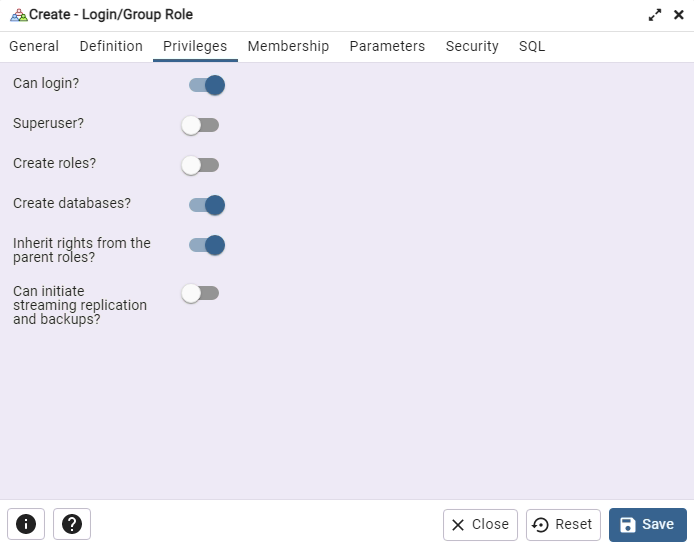Open the Security tab
Image resolution: width=694 pixels, height=549 pixels.
point(472,46)
